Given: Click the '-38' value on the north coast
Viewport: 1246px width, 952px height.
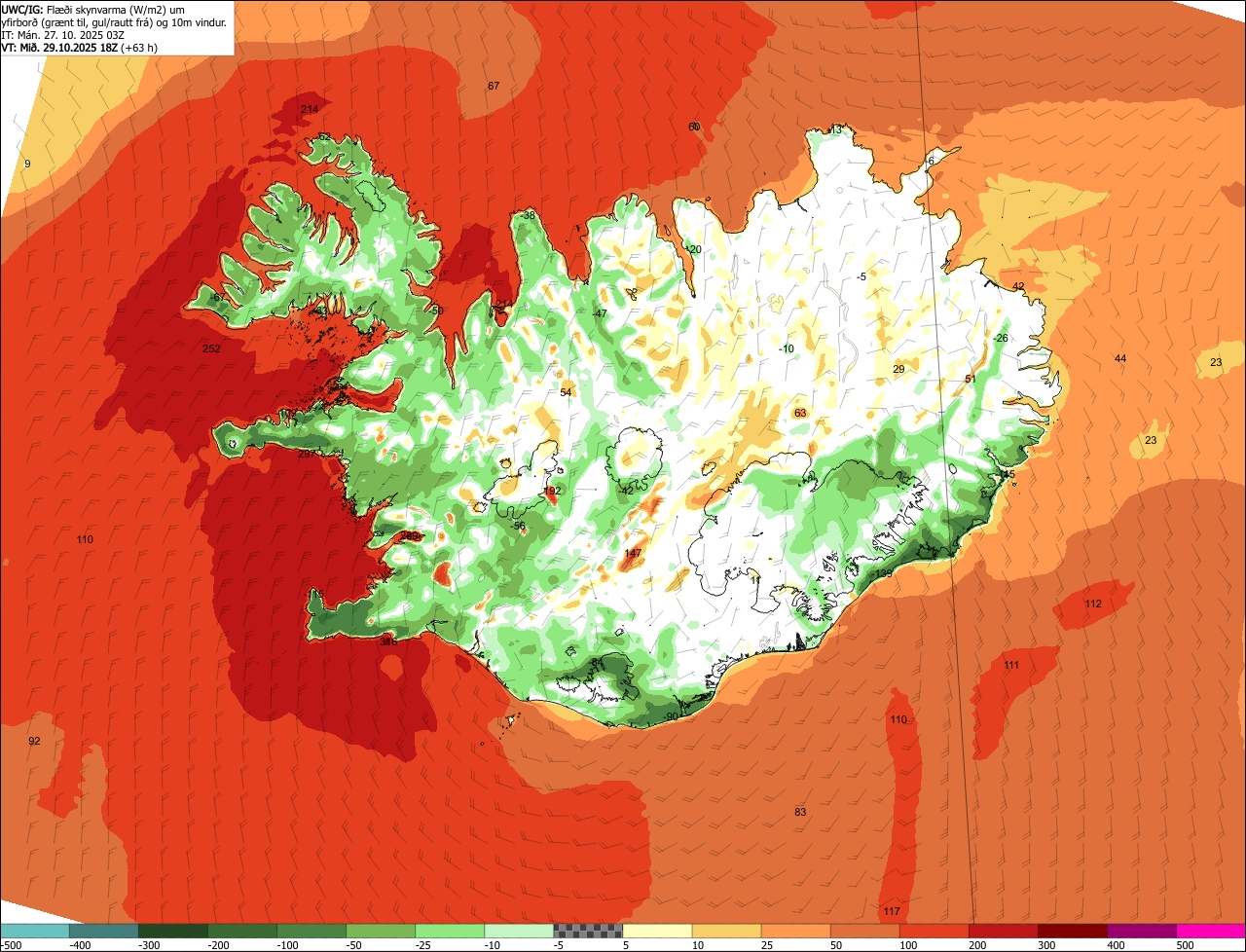Looking at the screenshot, I should (528, 215).
